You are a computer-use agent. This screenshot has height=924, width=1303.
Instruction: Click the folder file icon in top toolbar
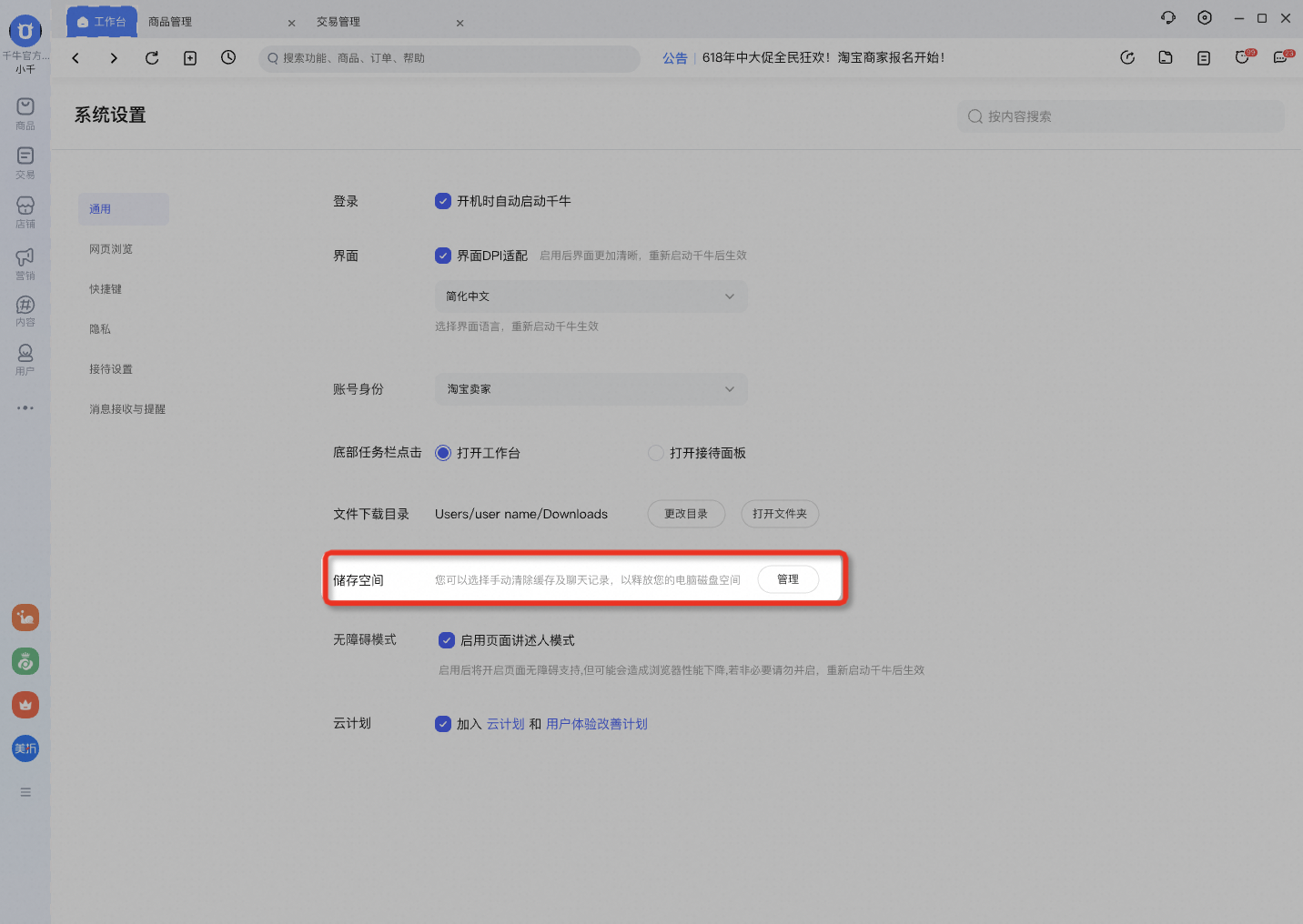(x=1166, y=57)
